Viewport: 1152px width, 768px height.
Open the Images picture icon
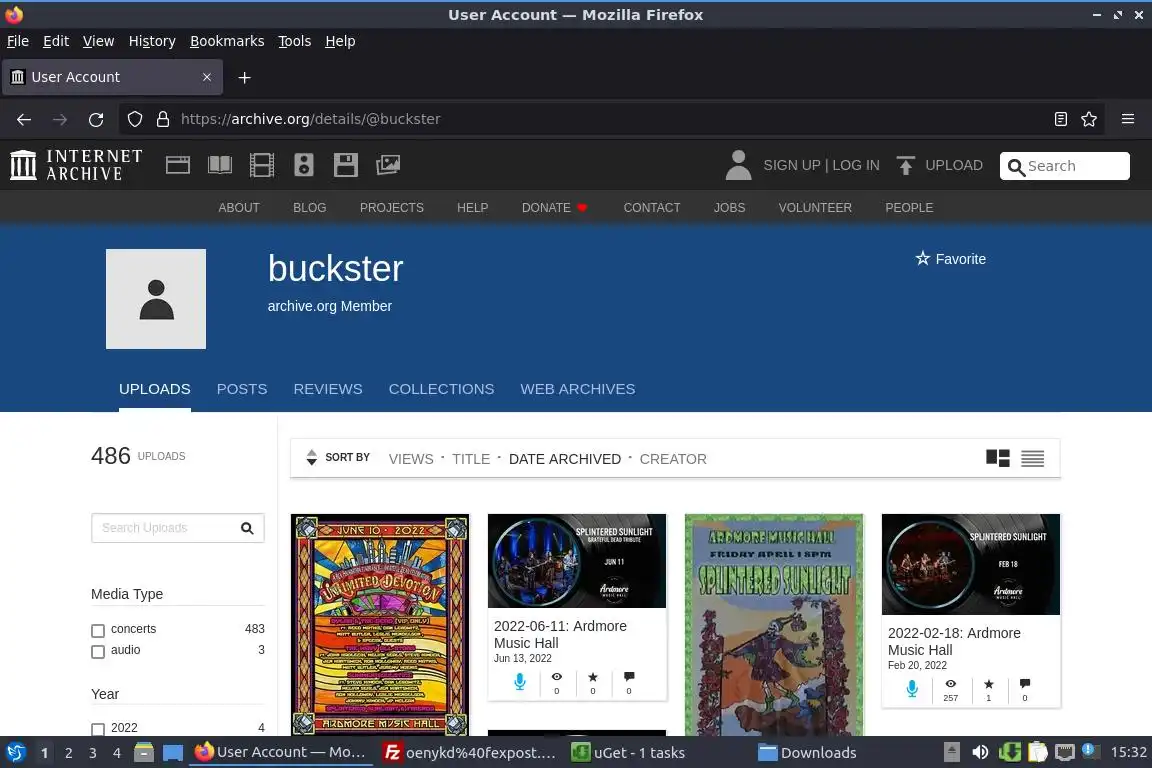(x=388, y=165)
